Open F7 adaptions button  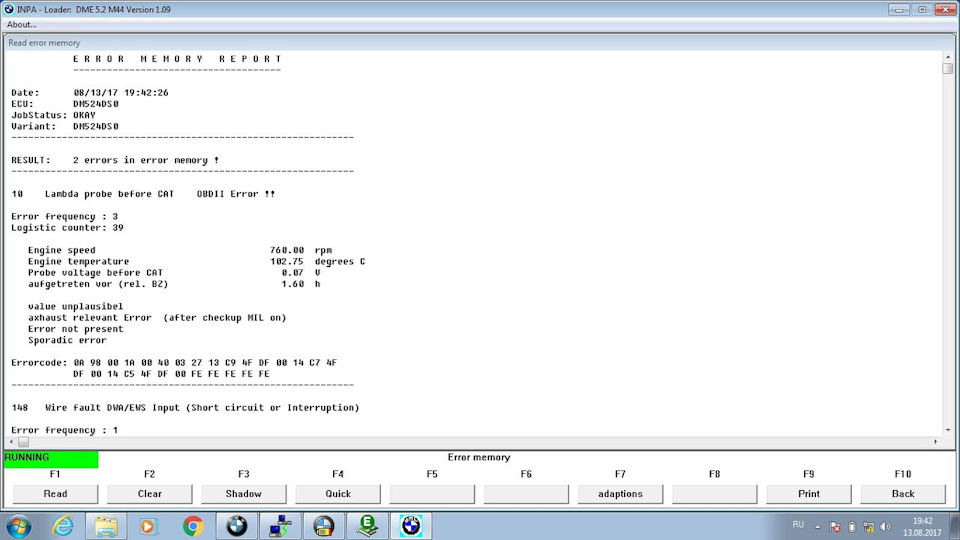[x=620, y=493]
